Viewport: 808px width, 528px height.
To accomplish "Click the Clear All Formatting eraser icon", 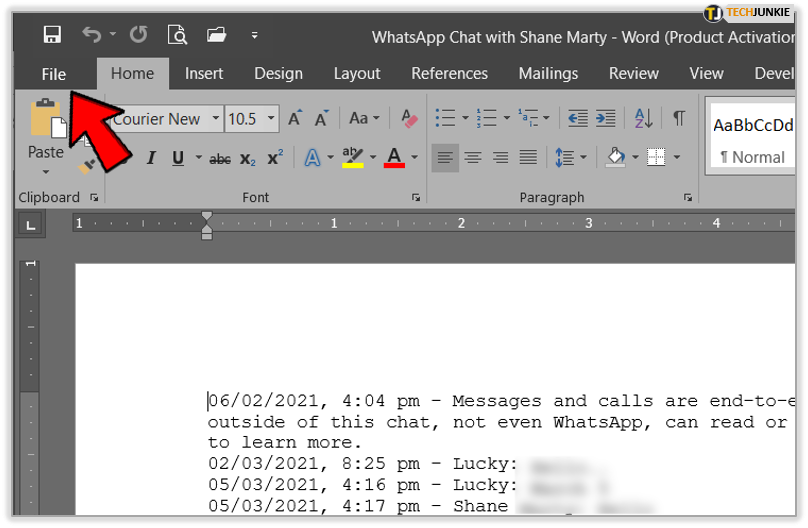I will pyautogui.click(x=409, y=119).
